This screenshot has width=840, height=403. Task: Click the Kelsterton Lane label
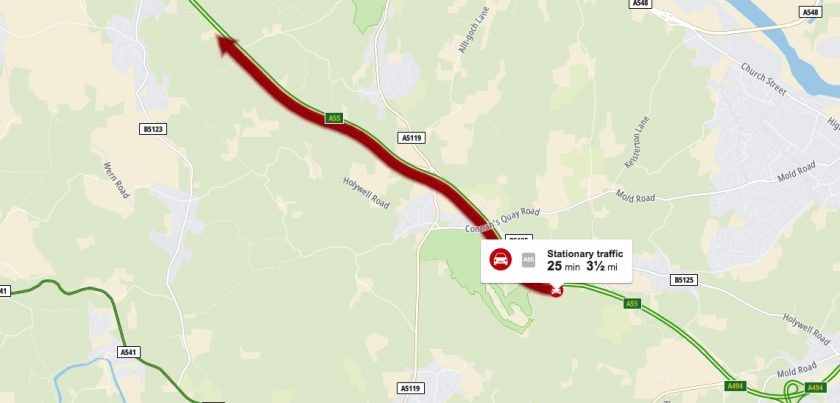click(x=637, y=142)
